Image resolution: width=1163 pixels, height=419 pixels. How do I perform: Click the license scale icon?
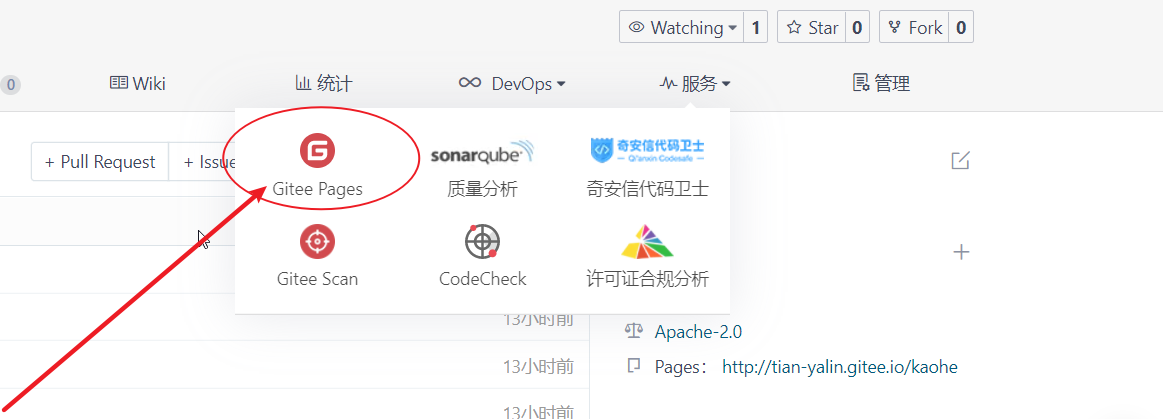(633, 331)
